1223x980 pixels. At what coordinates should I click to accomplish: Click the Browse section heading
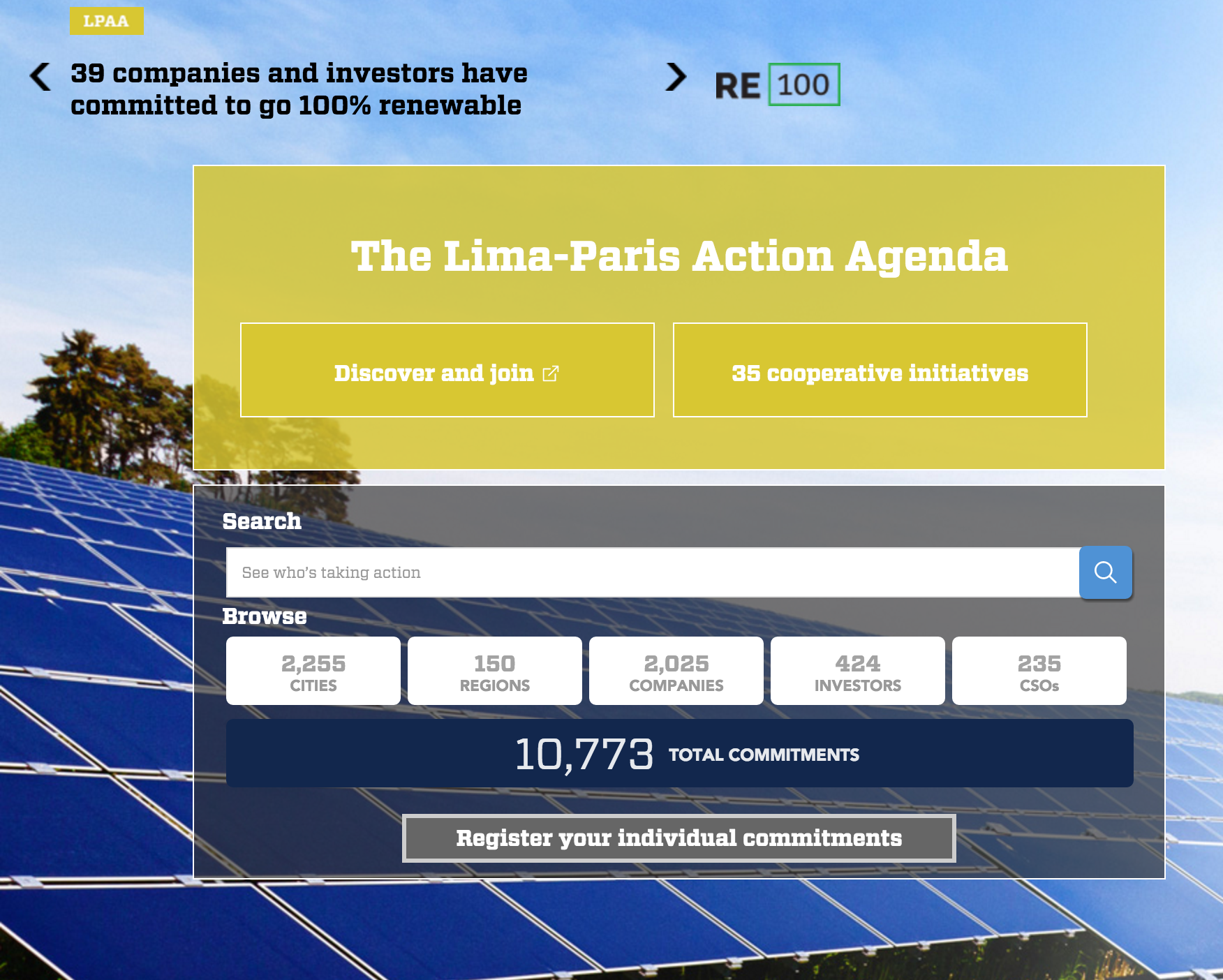(265, 616)
